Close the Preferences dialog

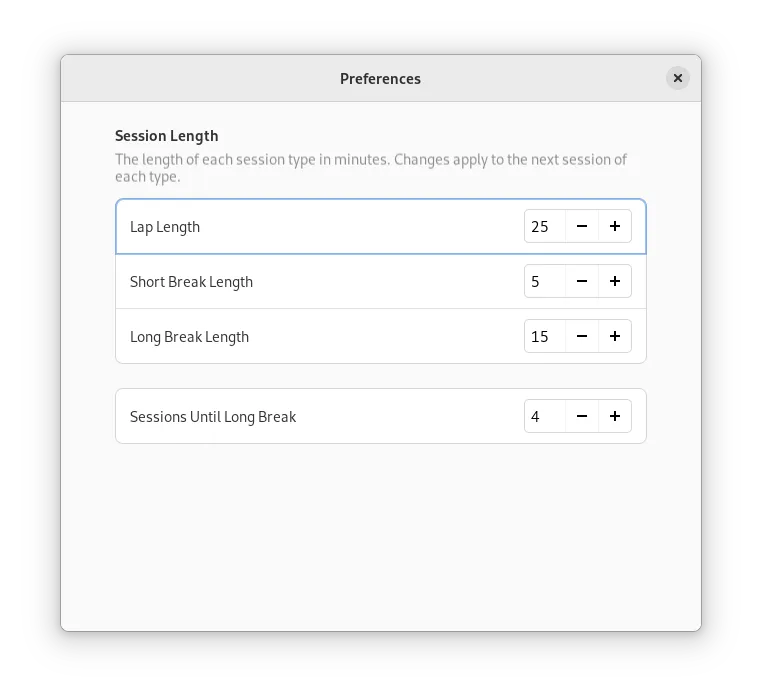677,78
